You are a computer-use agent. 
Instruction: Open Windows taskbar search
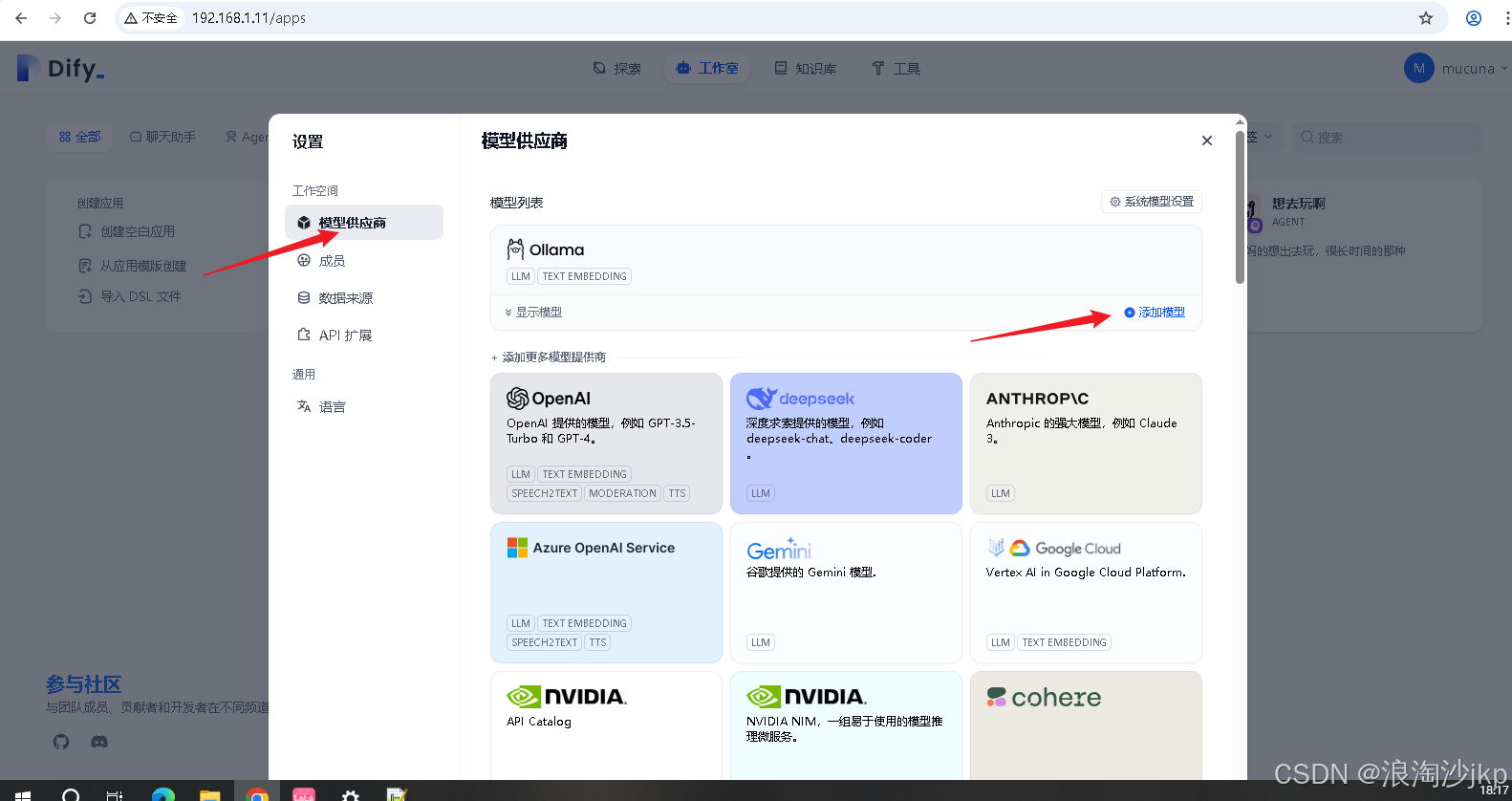point(71,793)
